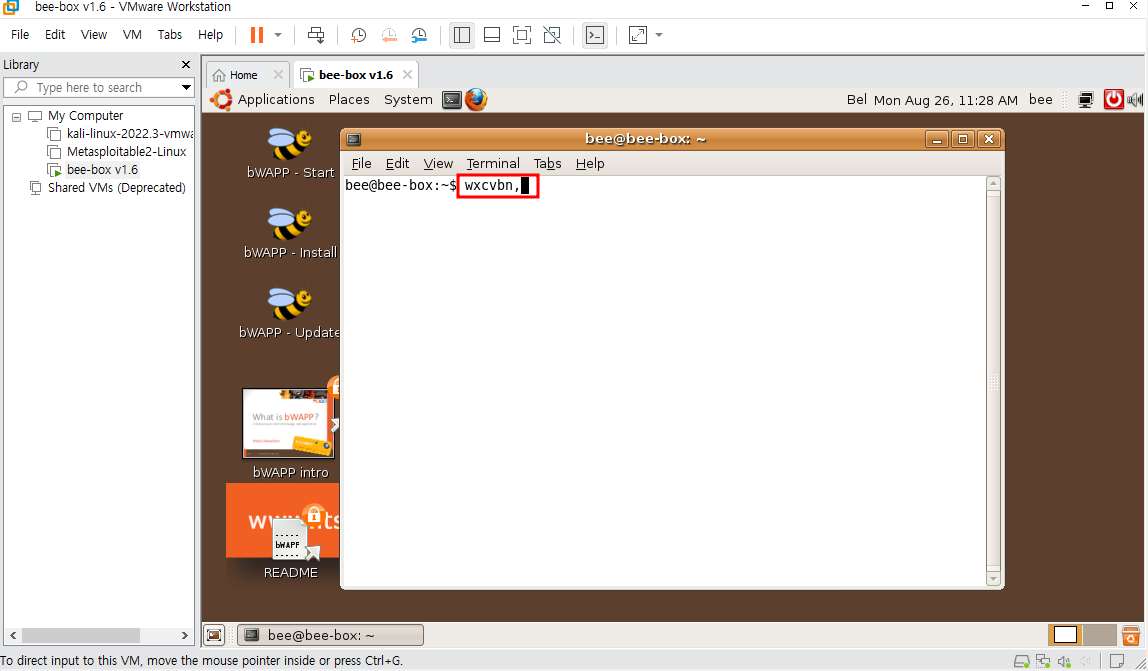
Task: Open the guest trash icon
Action: [x=1131, y=635]
